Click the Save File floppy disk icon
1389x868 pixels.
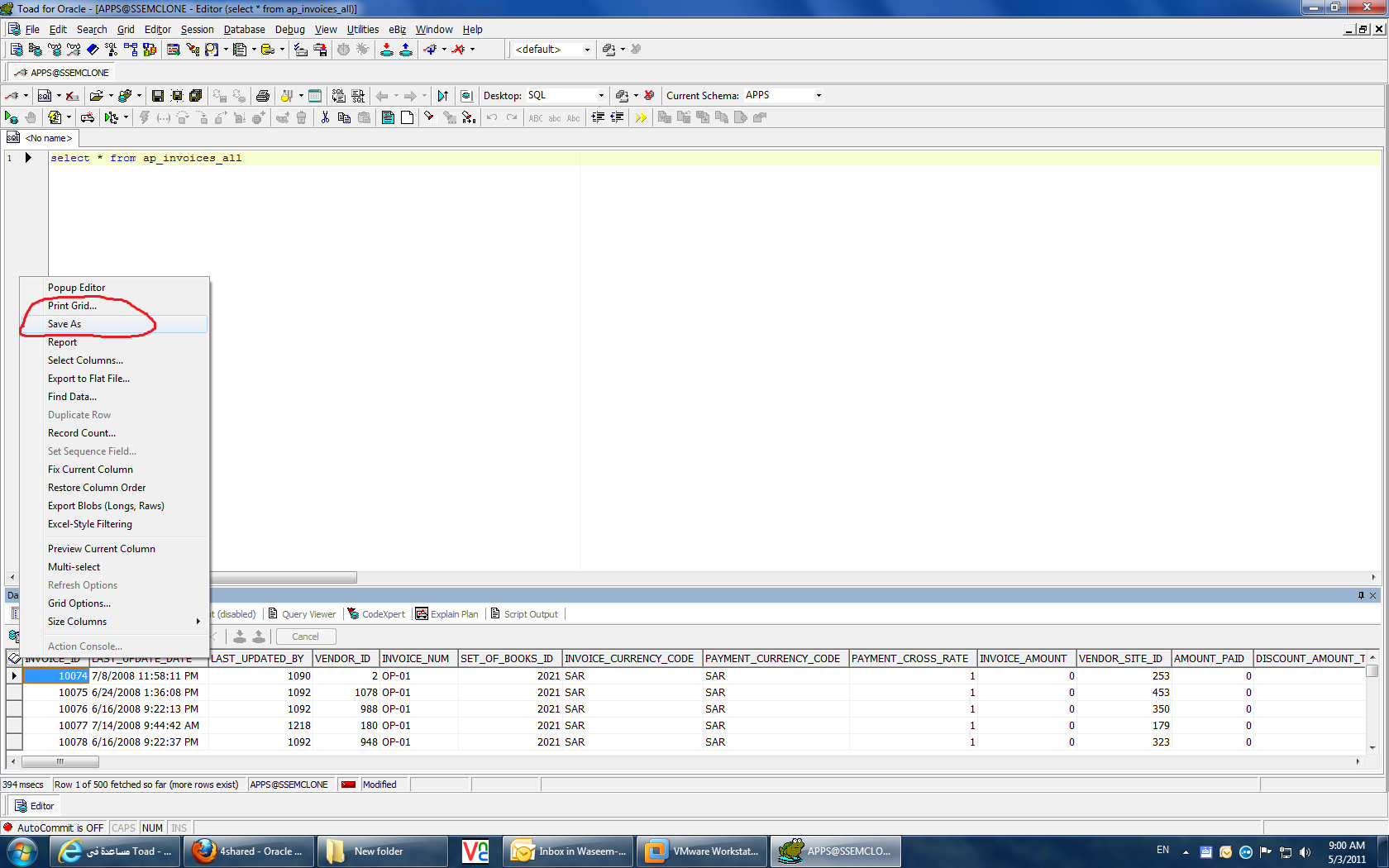pos(157,96)
